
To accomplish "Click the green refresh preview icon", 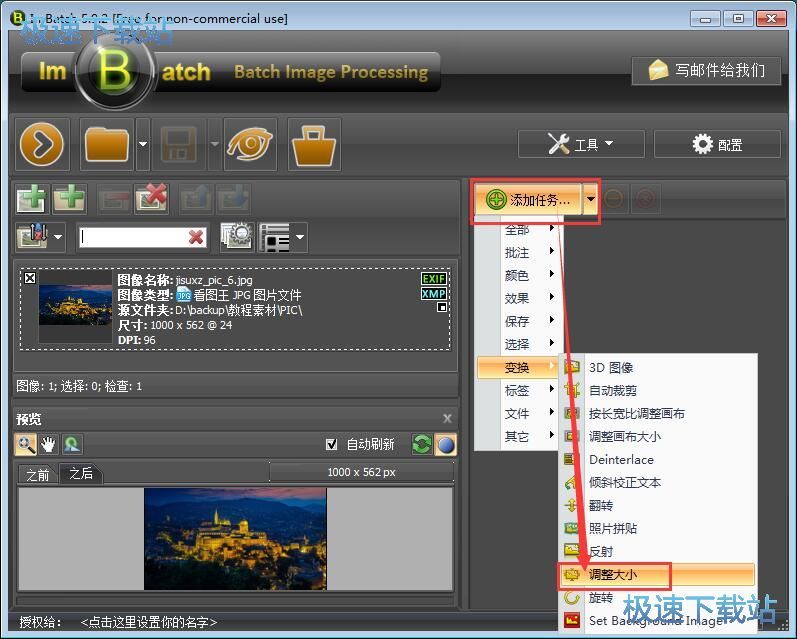I will (x=422, y=444).
